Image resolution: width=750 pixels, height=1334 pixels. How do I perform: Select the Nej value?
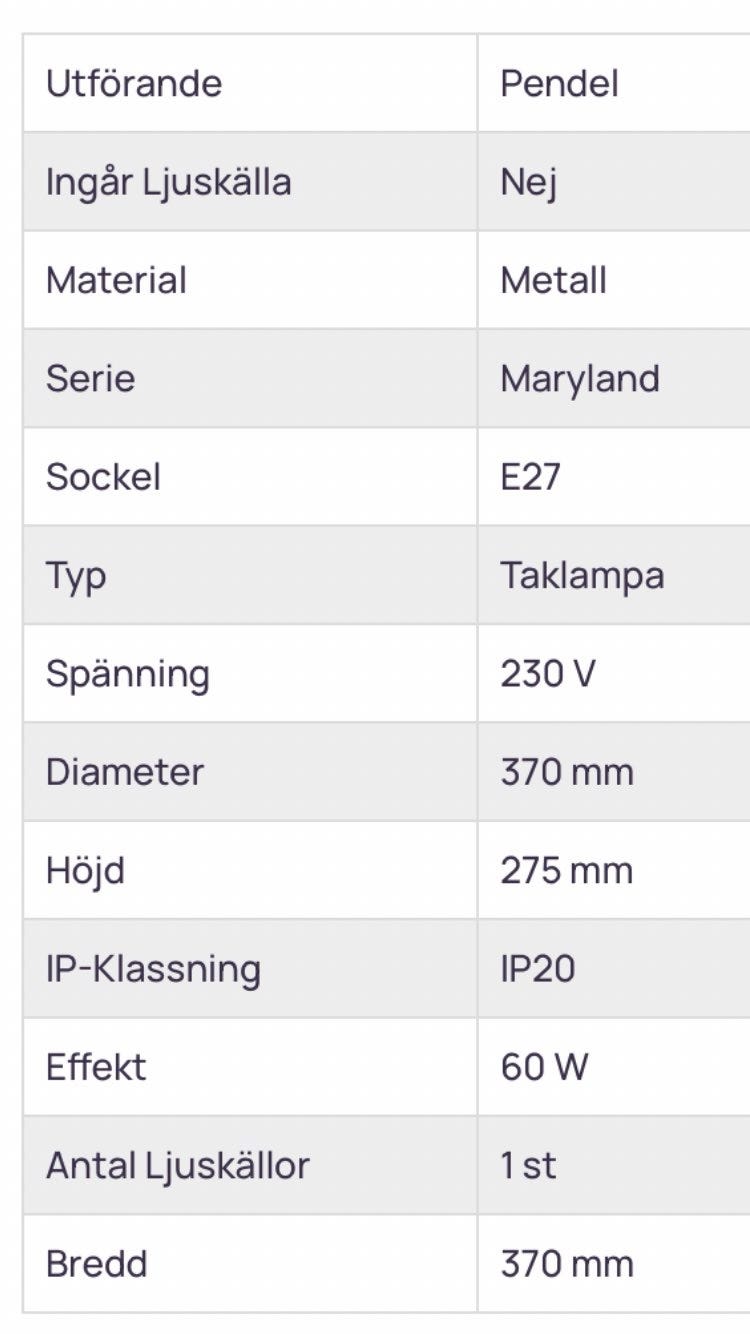click(528, 182)
